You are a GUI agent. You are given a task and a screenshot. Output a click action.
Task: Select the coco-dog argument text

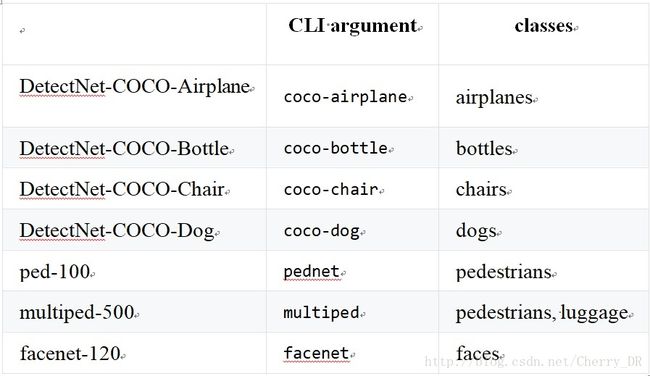tap(322, 231)
